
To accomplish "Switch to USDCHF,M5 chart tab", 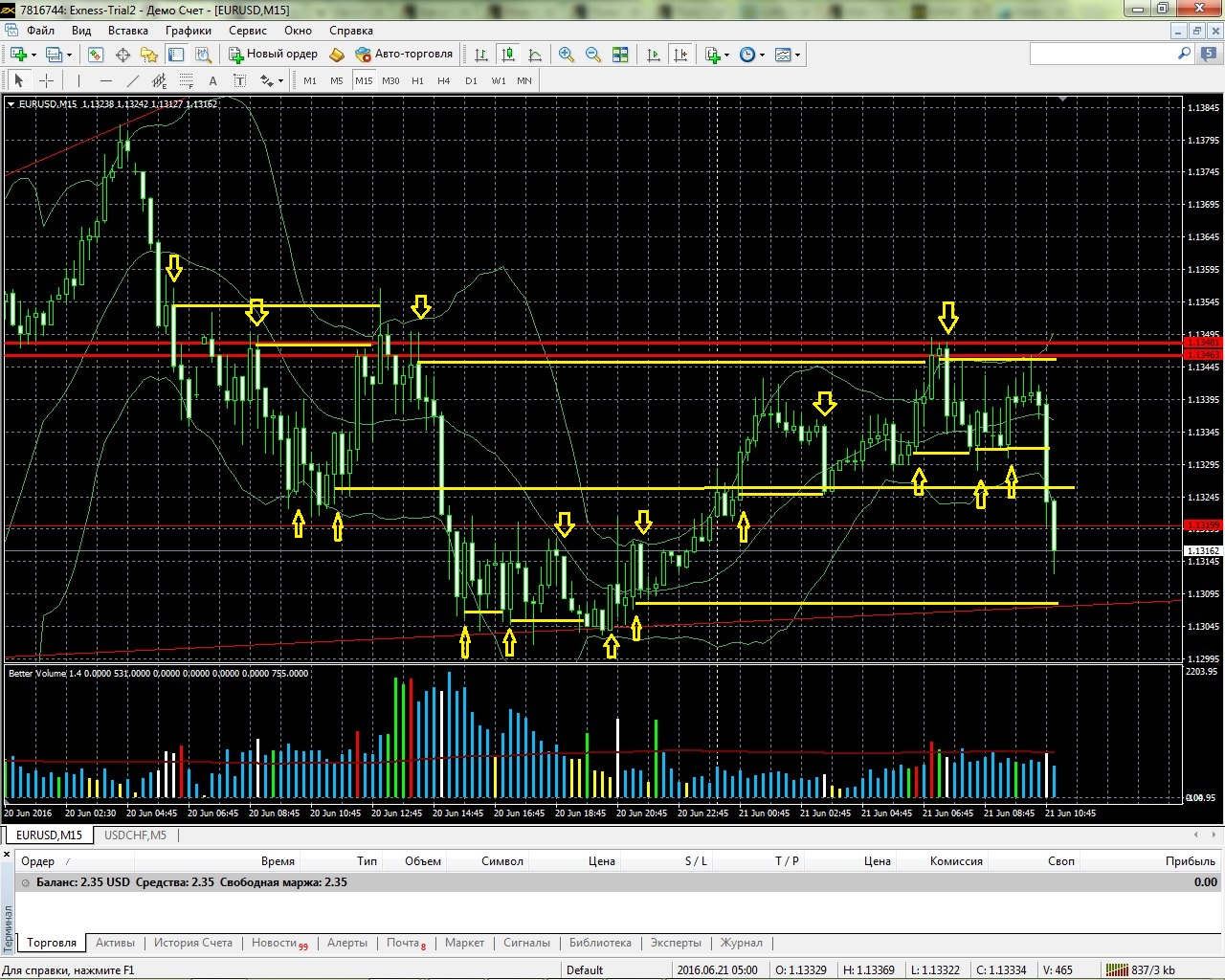I will tap(135, 835).
